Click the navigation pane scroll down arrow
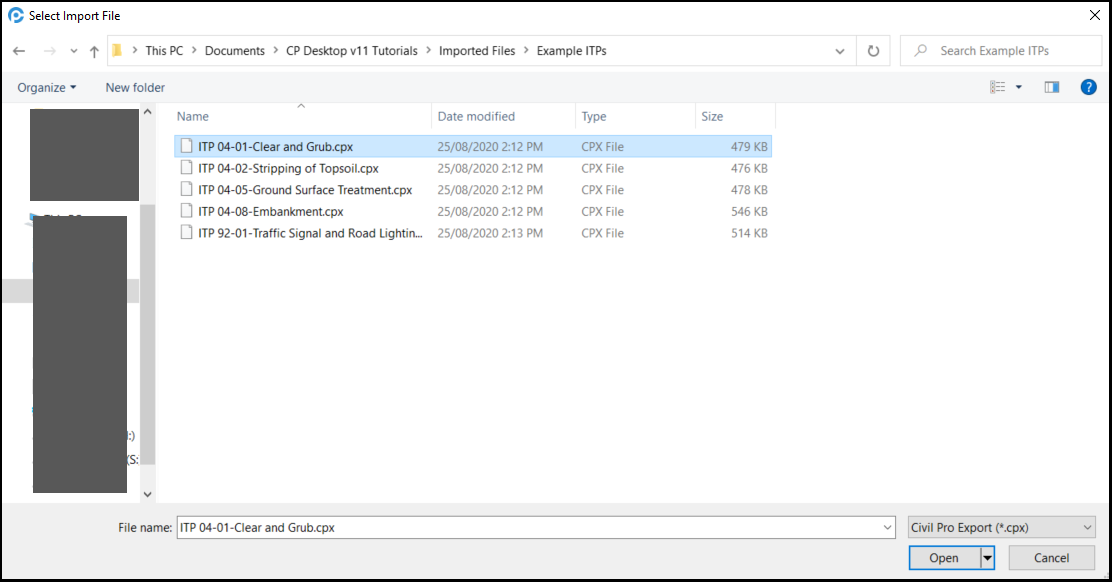 [148, 494]
